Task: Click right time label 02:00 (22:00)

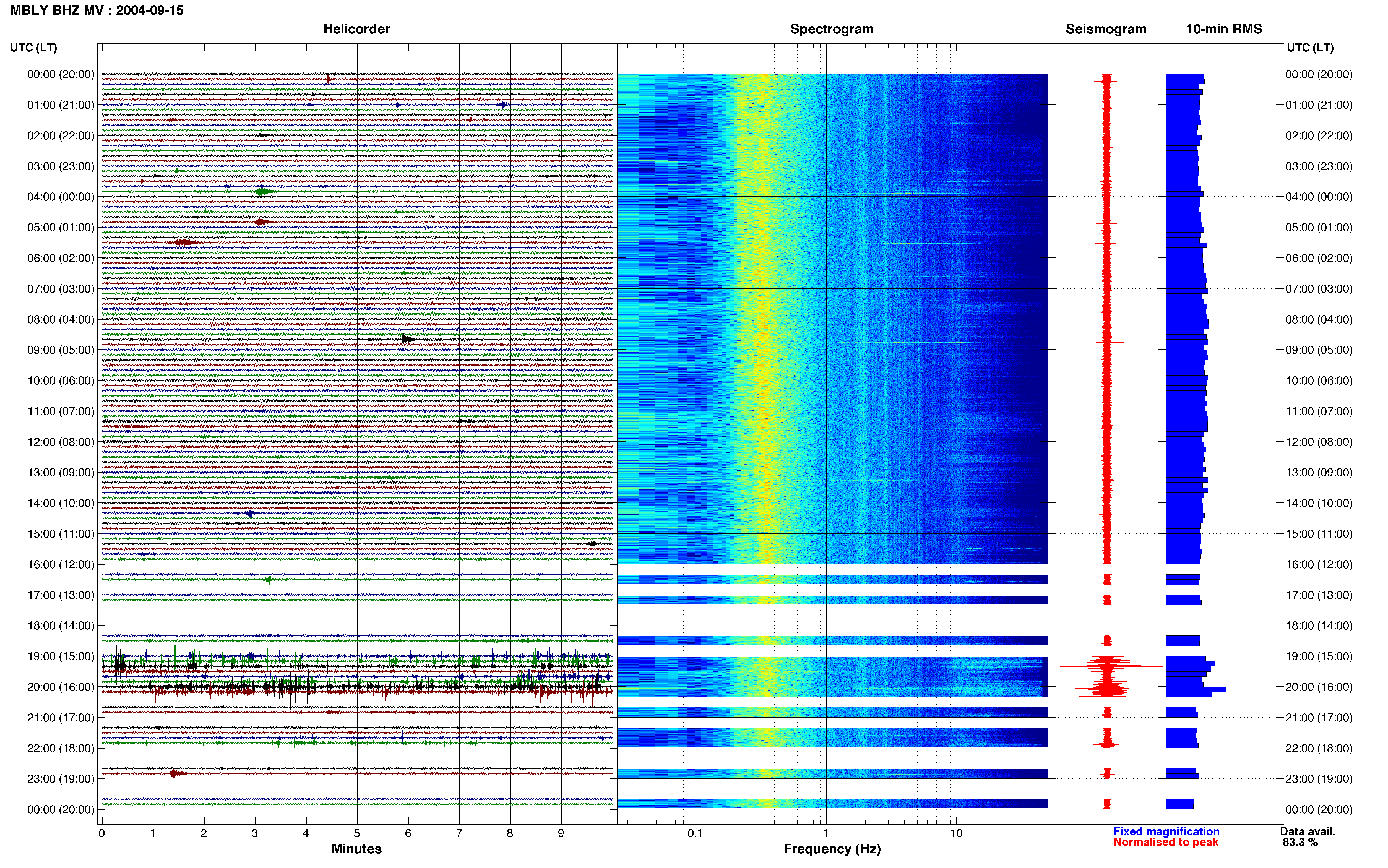Action: (x=1319, y=136)
